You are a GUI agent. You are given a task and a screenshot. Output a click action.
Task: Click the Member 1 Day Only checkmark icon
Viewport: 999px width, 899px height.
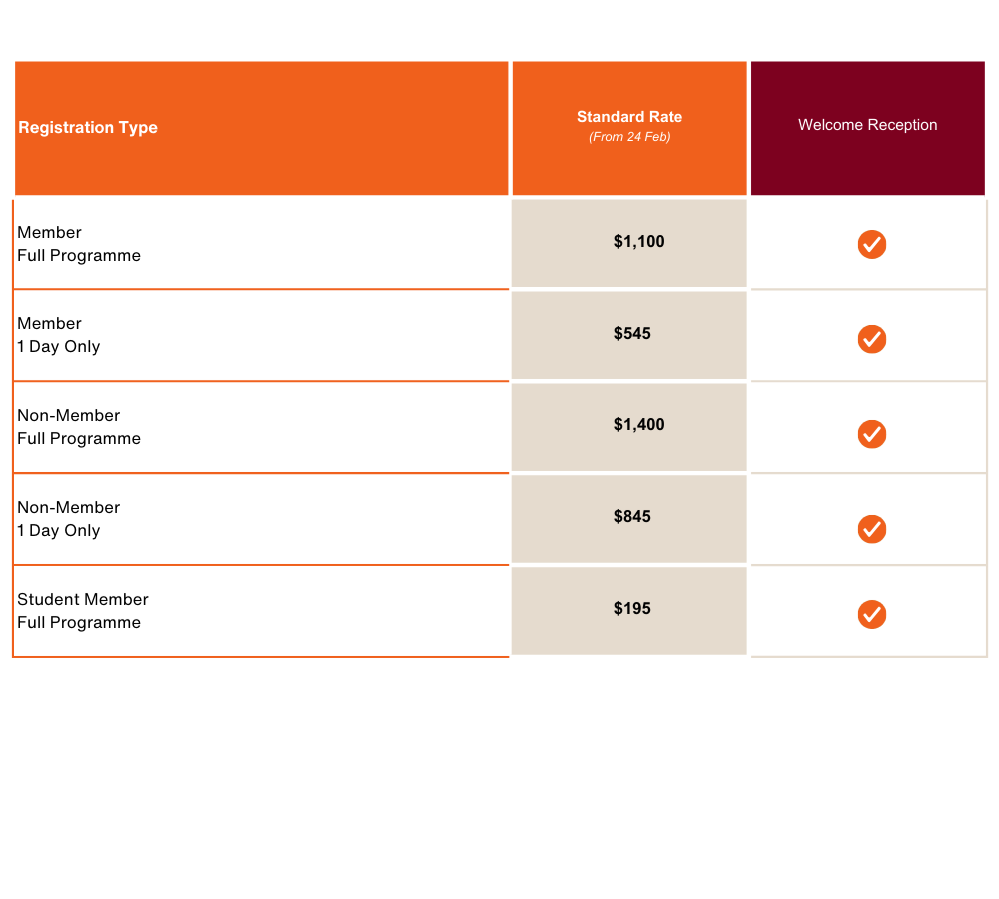tap(872, 339)
